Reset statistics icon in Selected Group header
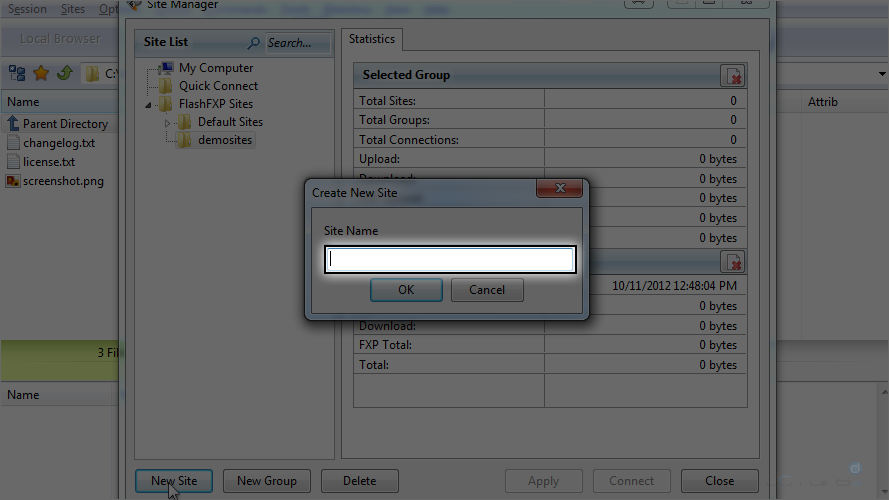Viewport: 889px width, 500px height. click(x=733, y=76)
